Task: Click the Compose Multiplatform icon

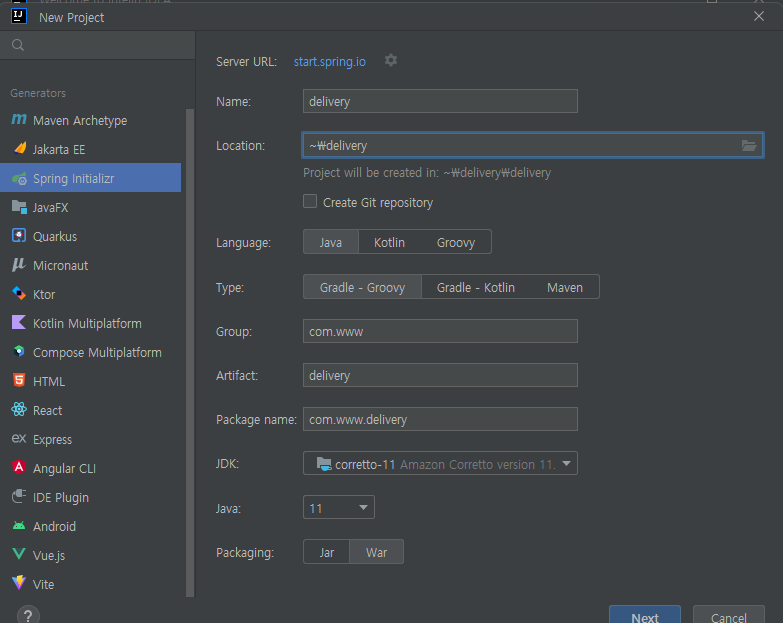Action: tap(19, 351)
